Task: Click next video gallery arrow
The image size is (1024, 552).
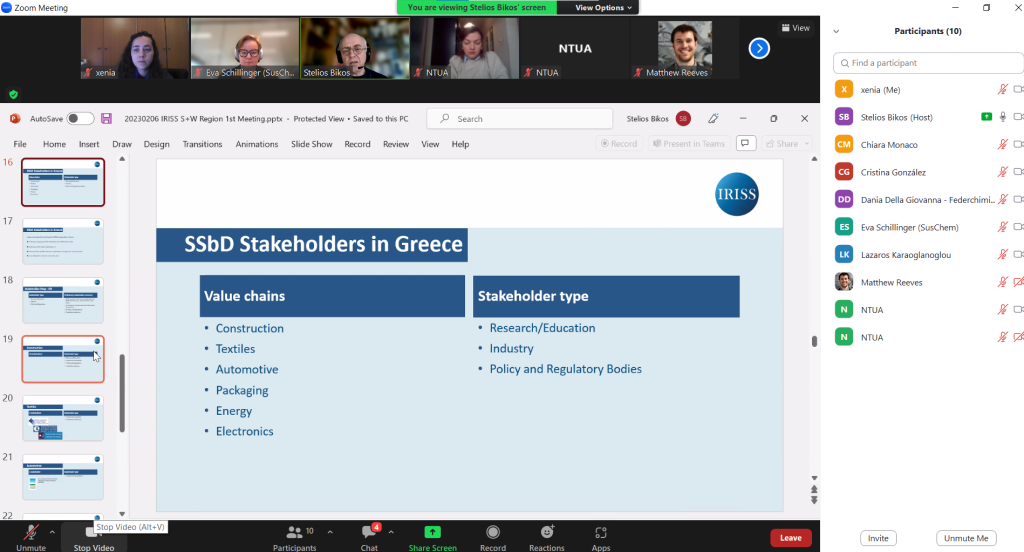Action: click(759, 48)
